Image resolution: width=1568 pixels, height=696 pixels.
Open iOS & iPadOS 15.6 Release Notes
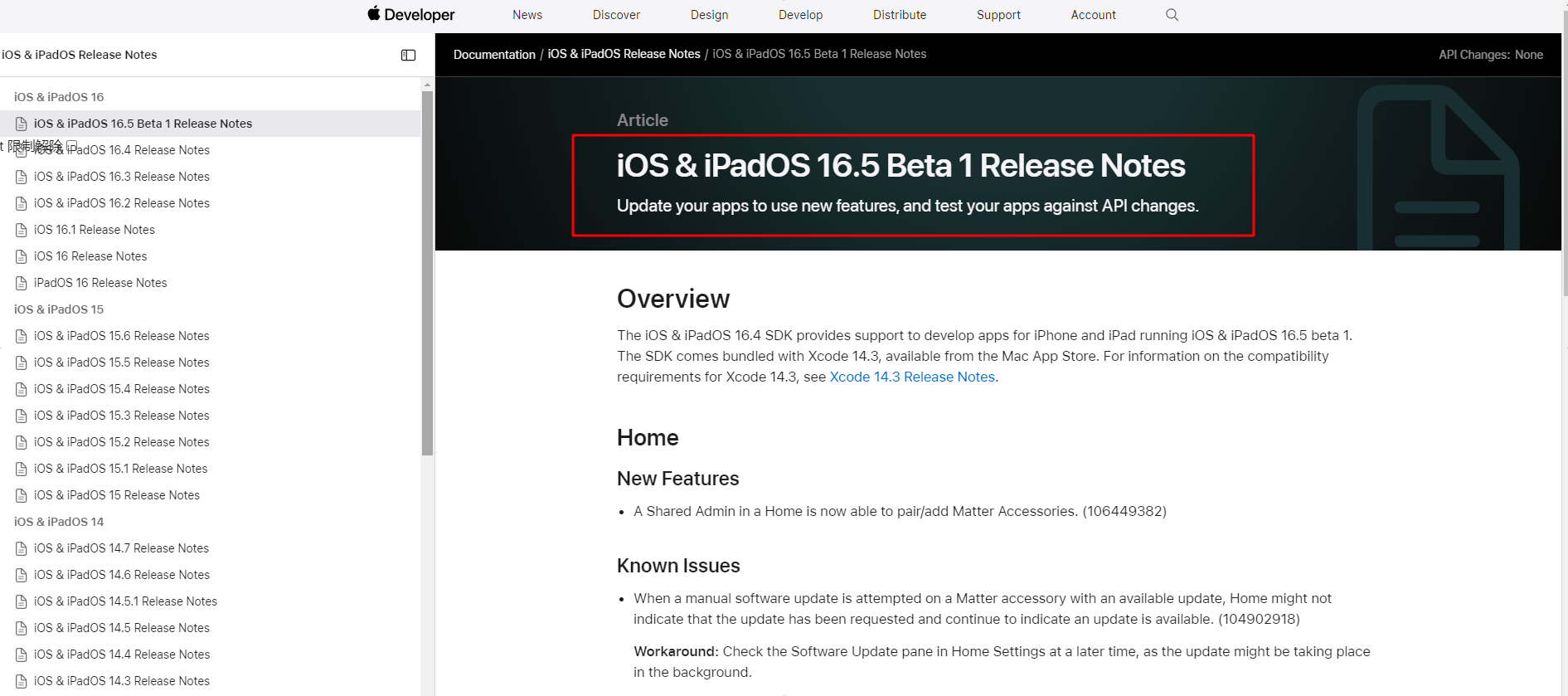click(122, 336)
